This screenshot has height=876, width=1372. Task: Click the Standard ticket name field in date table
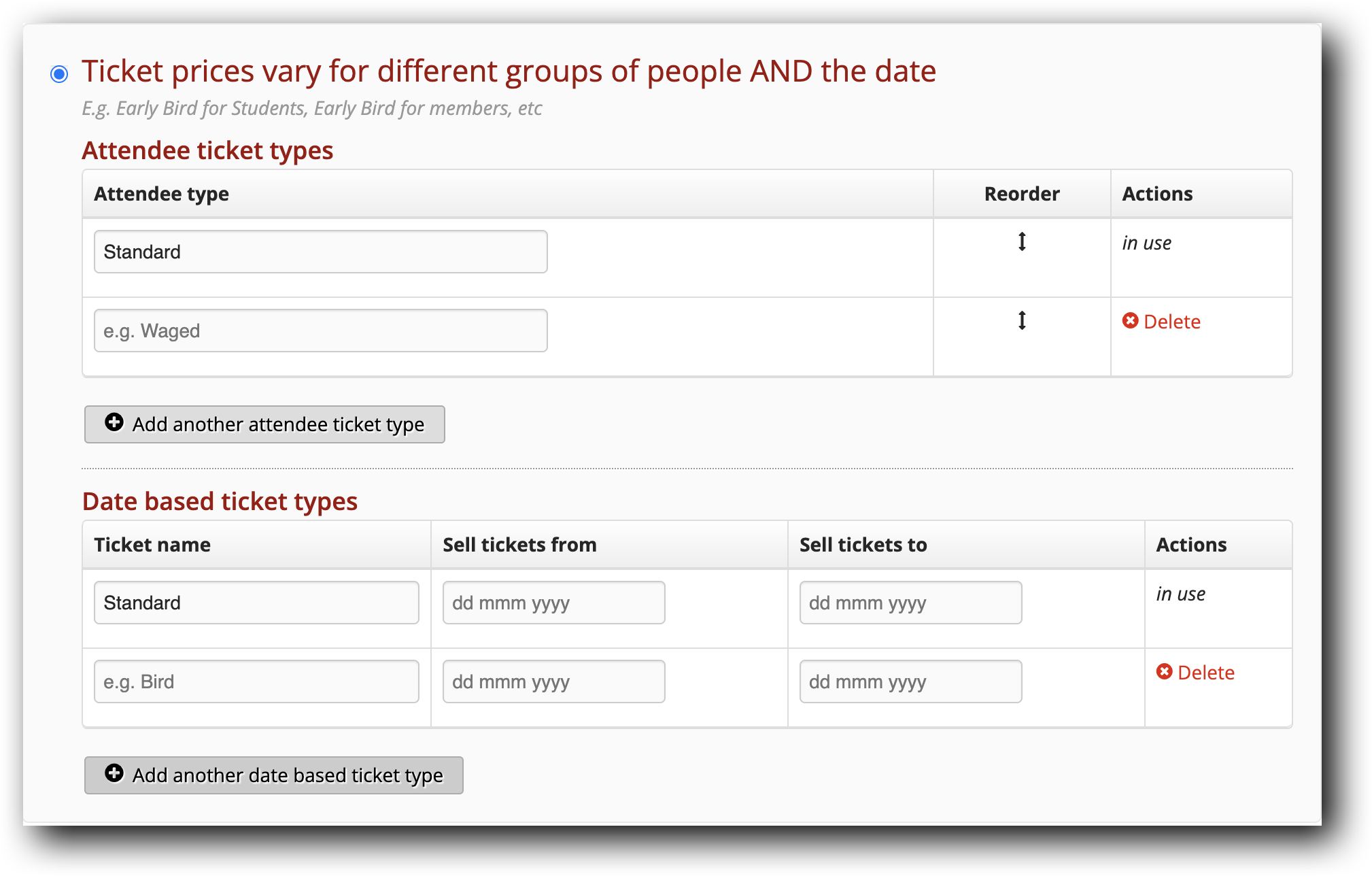256,602
